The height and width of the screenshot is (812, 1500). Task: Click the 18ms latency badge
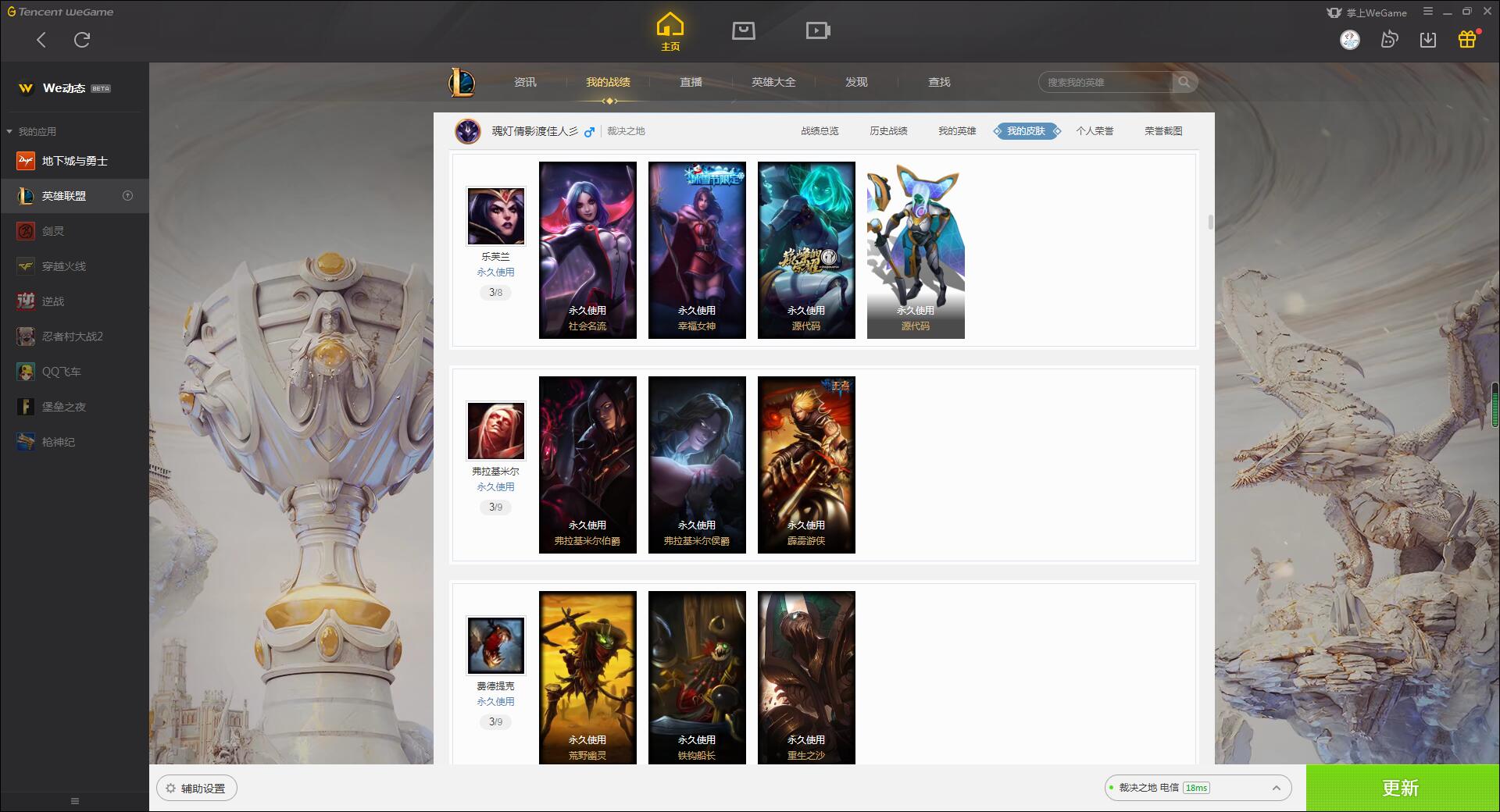(x=1196, y=788)
